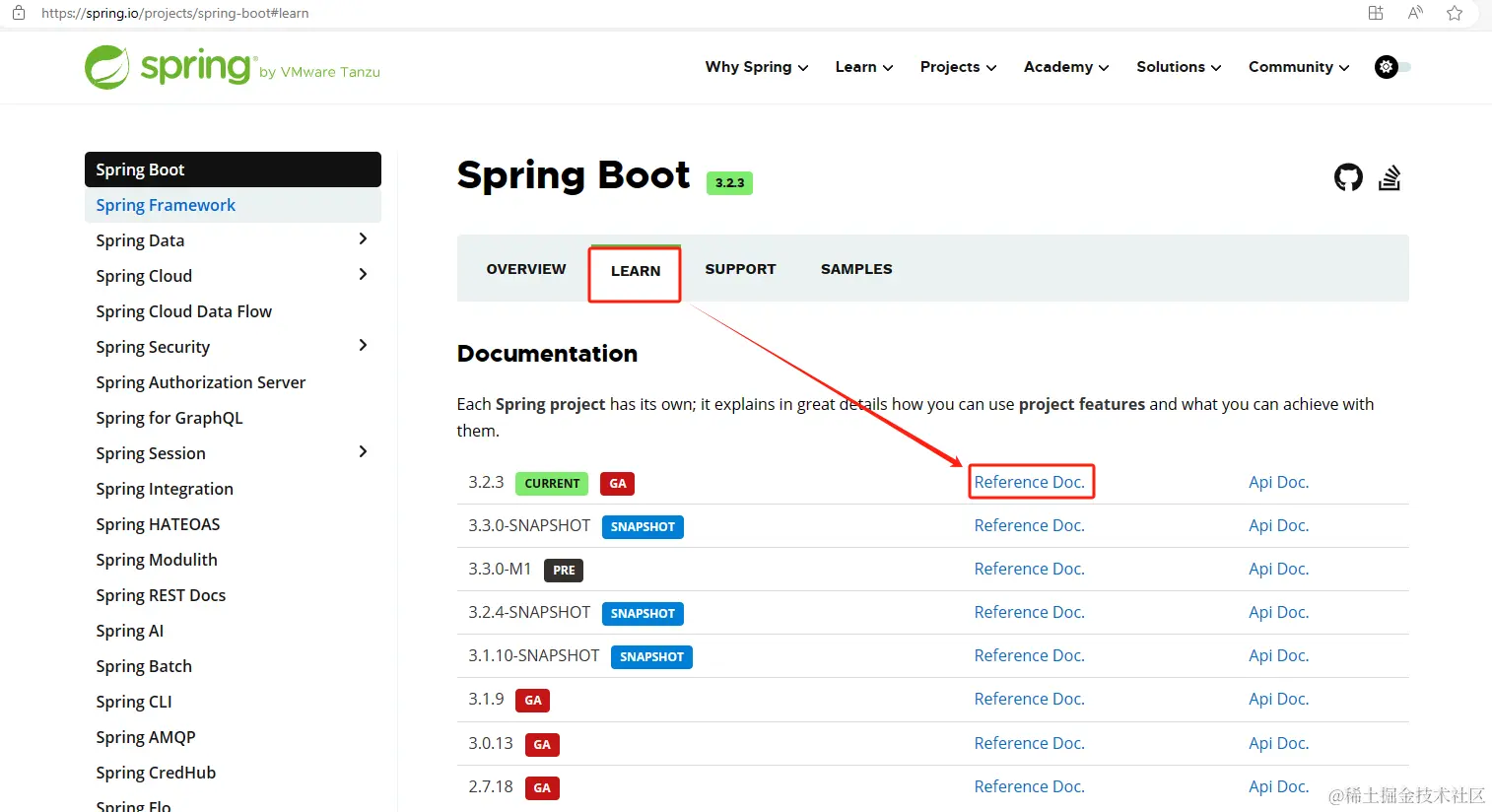The image size is (1492, 812).
Task: Click the browser address bar URL
Action: tap(175, 13)
